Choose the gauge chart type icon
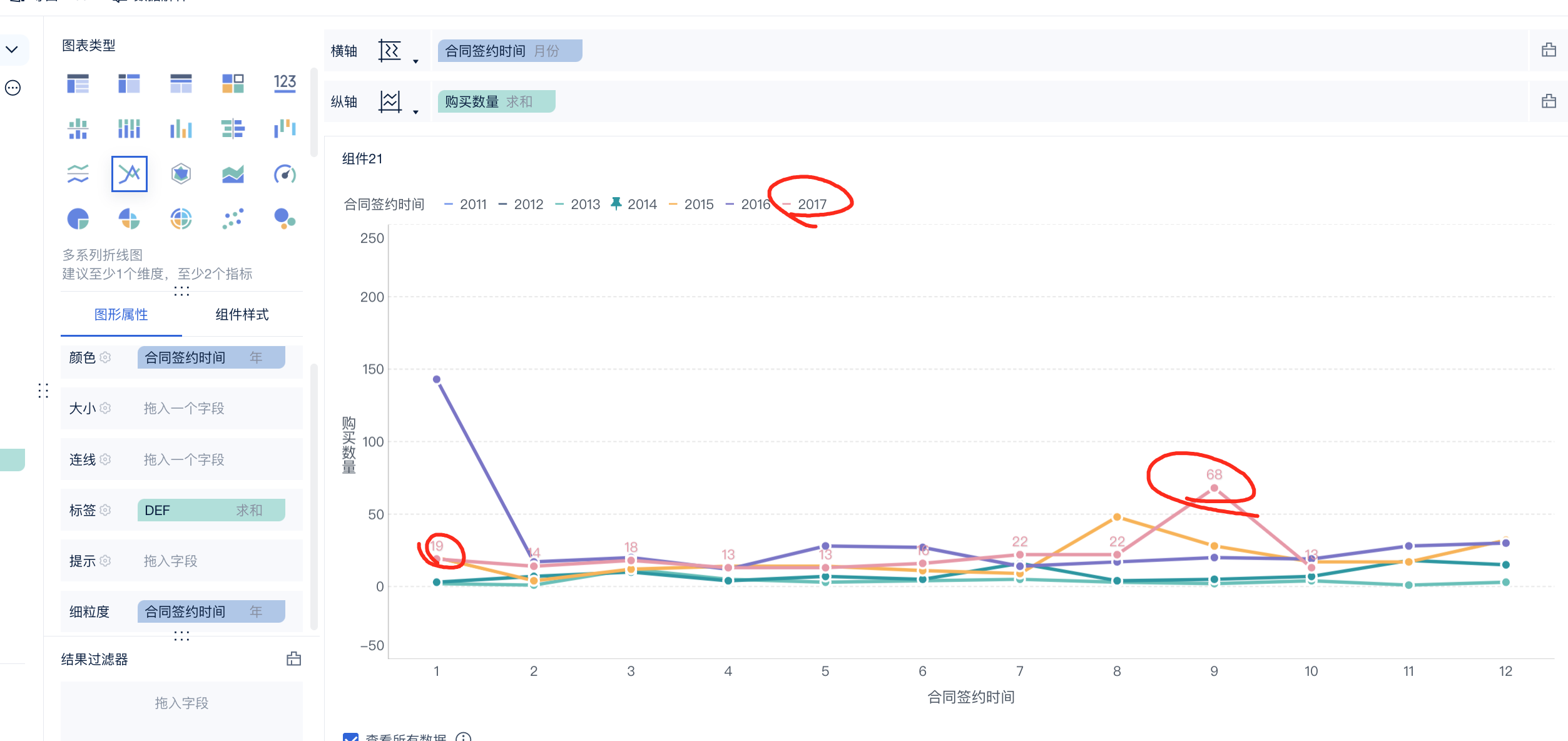 (285, 173)
